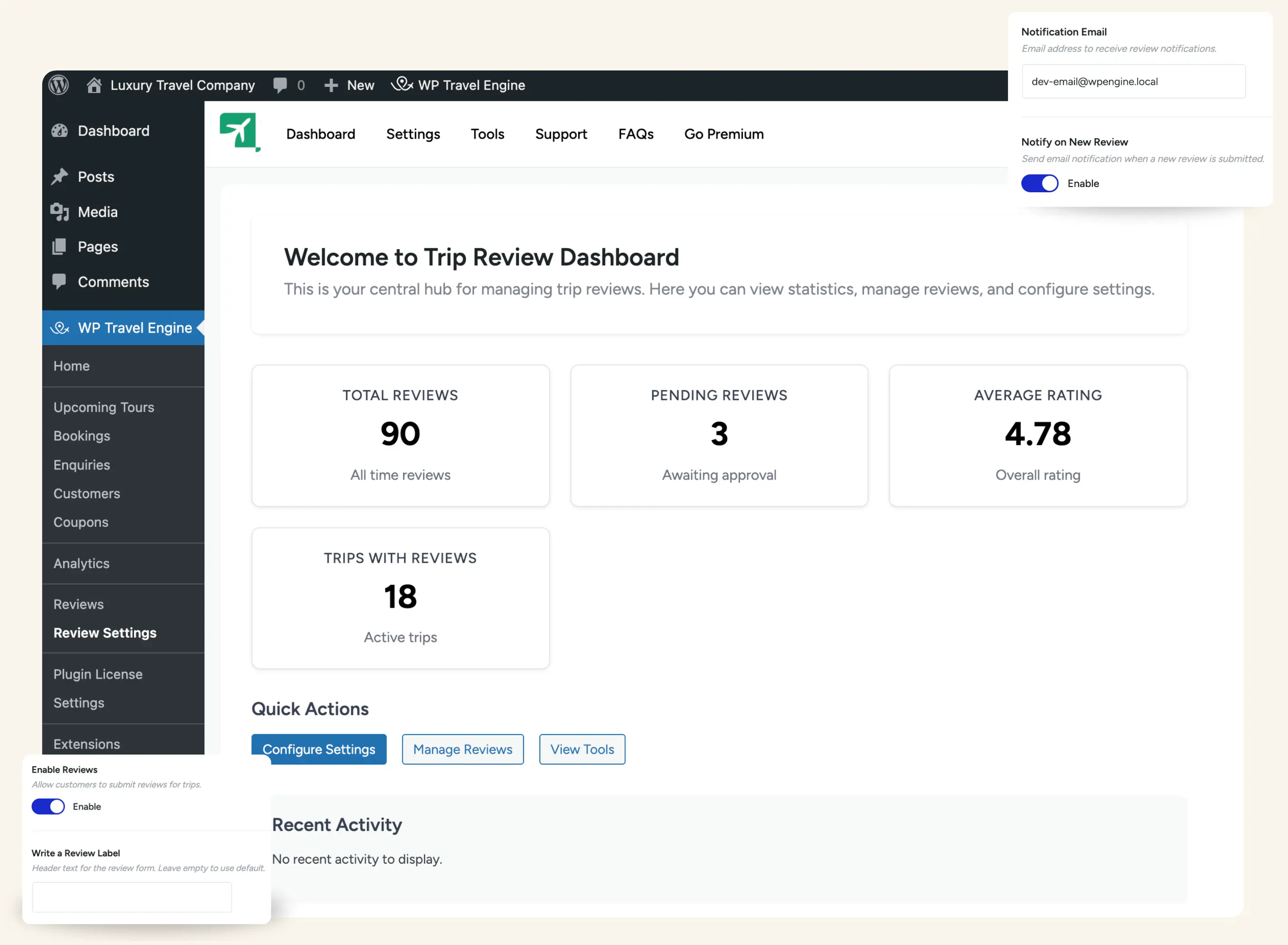Open the Settings tab in plugin header
The image size is (1288, 945).
point(413,134)
